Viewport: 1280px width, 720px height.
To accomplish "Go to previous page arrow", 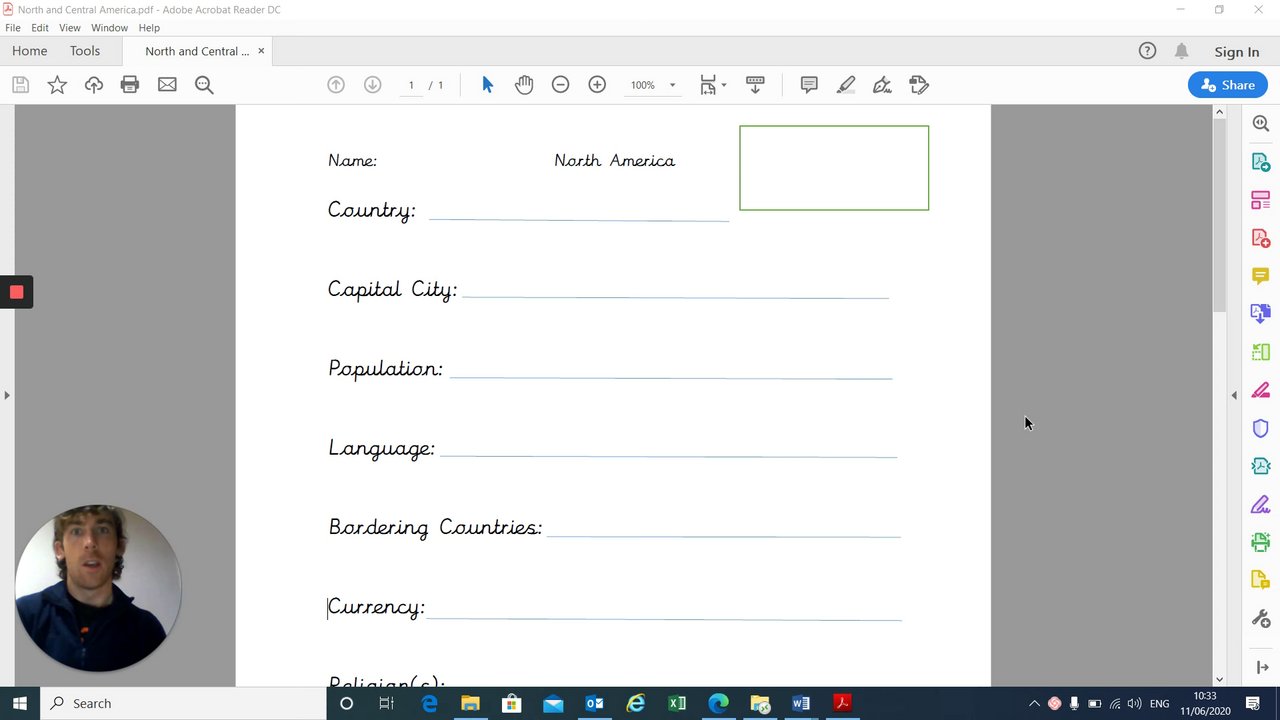I will click(336, 85).
